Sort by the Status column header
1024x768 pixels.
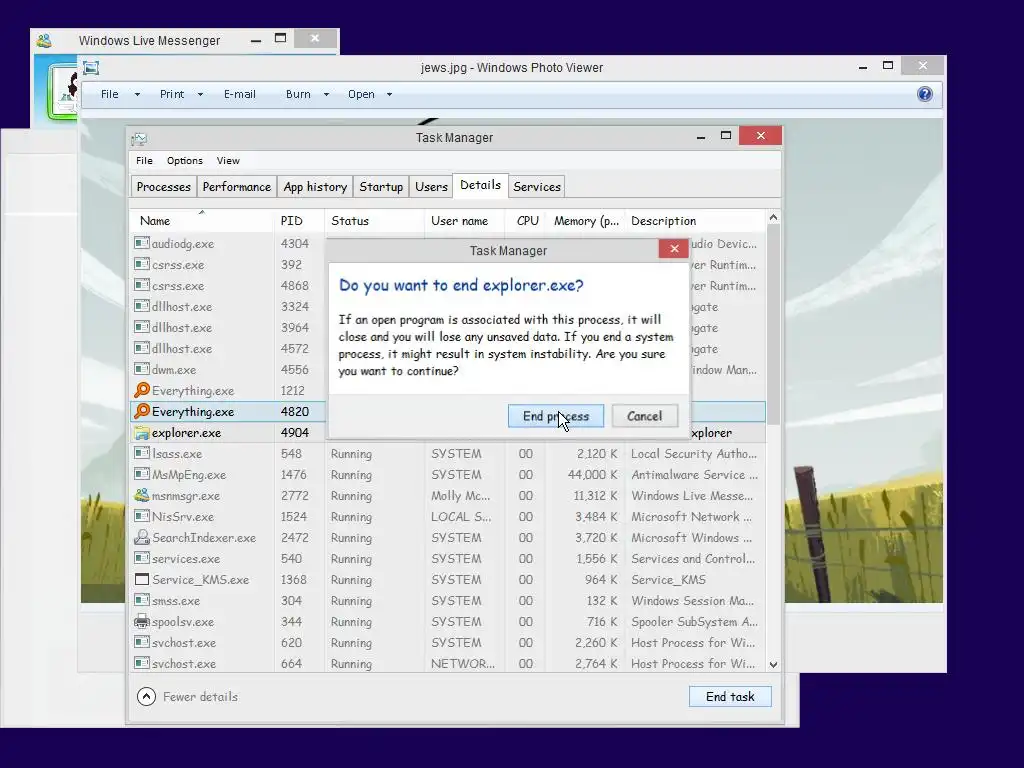coord(374,221)
